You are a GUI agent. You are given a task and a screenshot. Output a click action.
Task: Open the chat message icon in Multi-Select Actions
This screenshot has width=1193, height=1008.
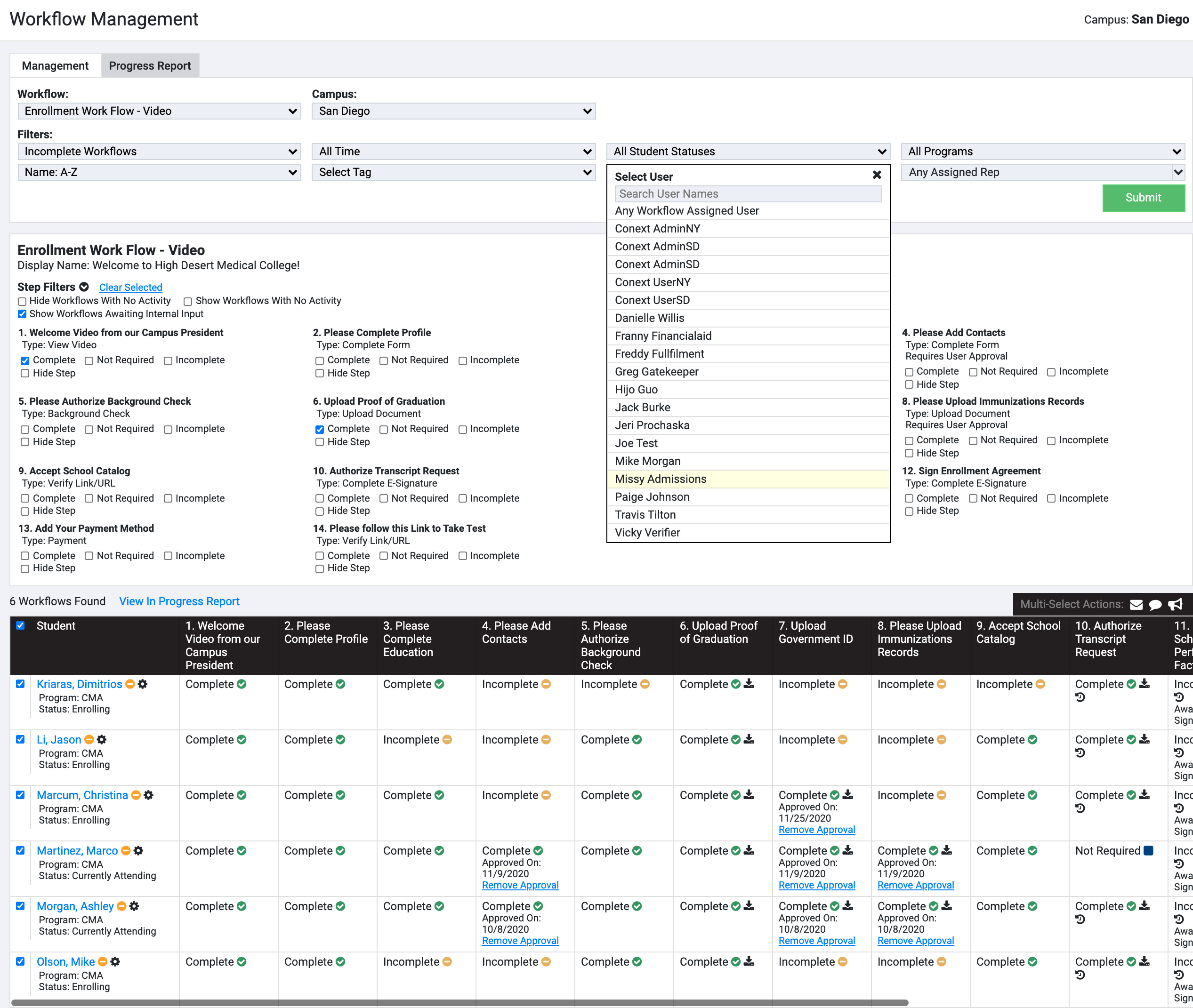pyautogui.click(x=1156, y=604)
